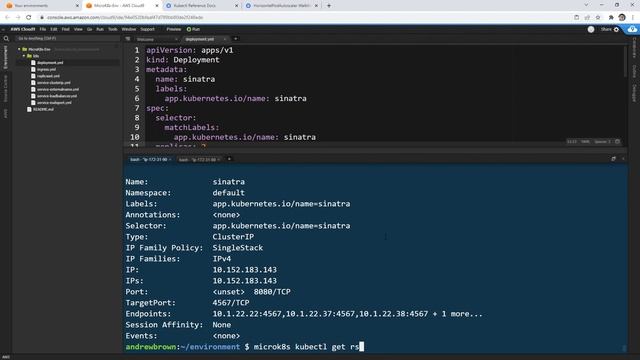Reload the browser page
The image size is (640, 360).
(29, 18)
